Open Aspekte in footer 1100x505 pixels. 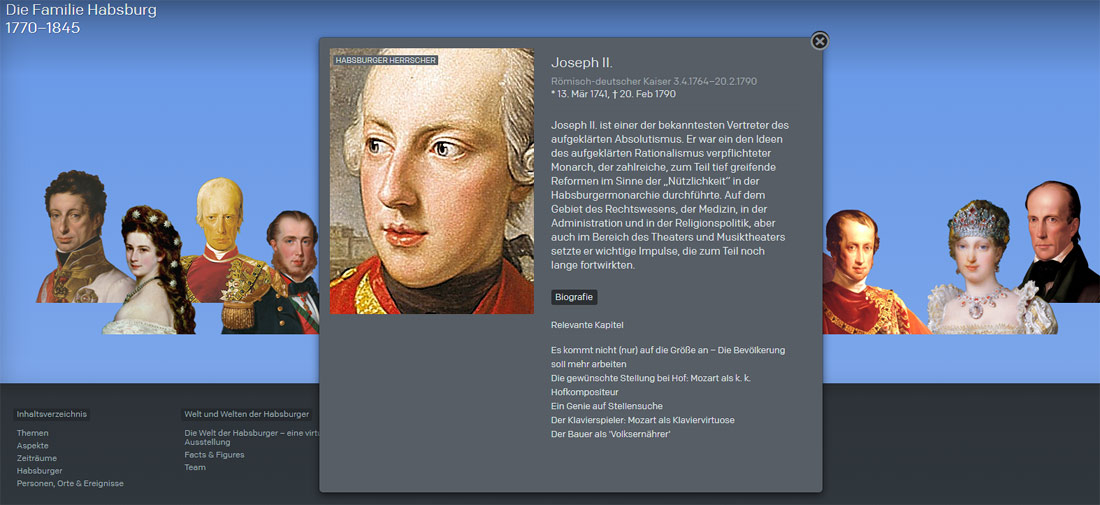pyautogui.click(x=32, y=445)
